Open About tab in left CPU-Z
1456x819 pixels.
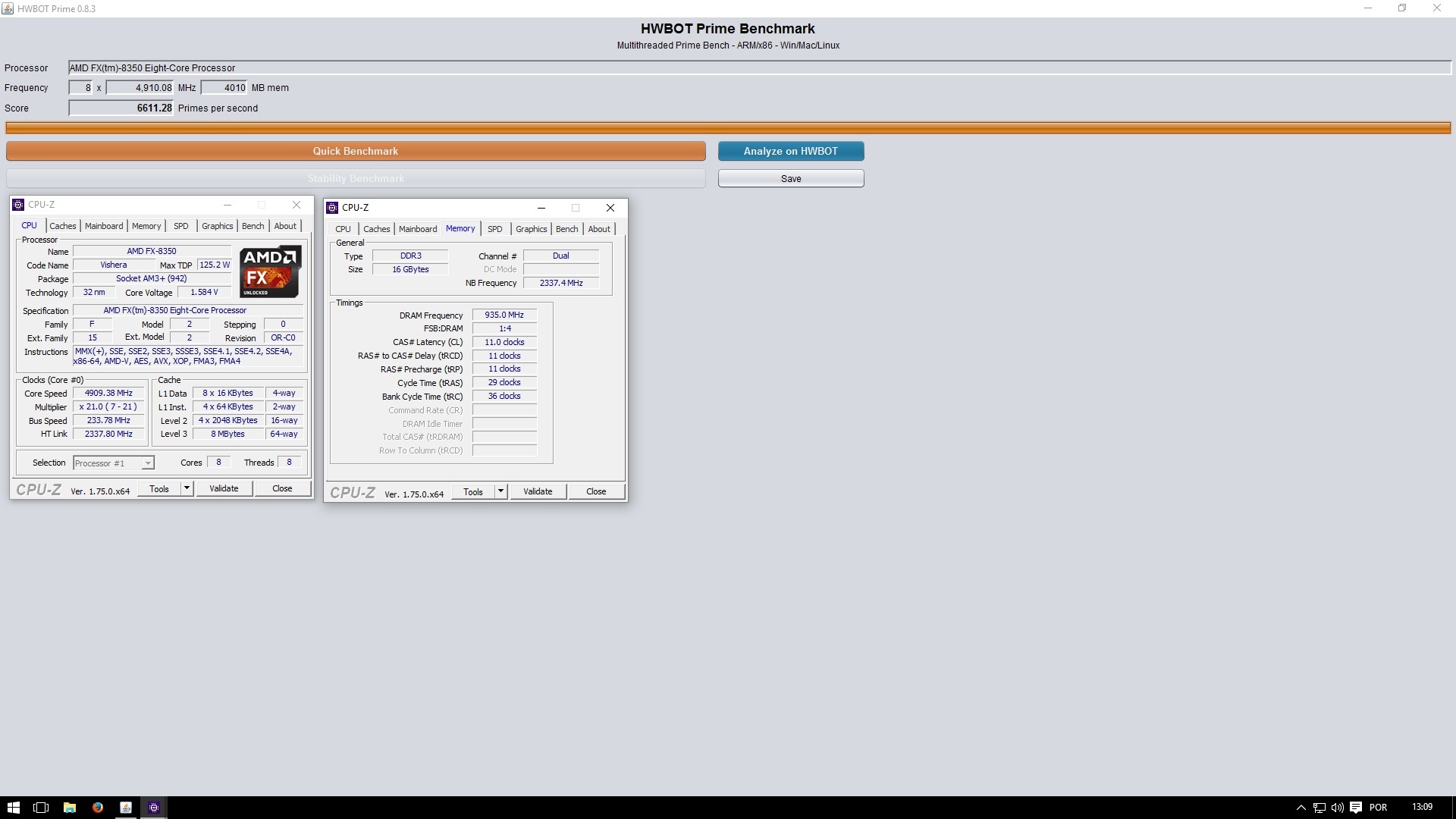pyautogui.click(x=285, y=226)
